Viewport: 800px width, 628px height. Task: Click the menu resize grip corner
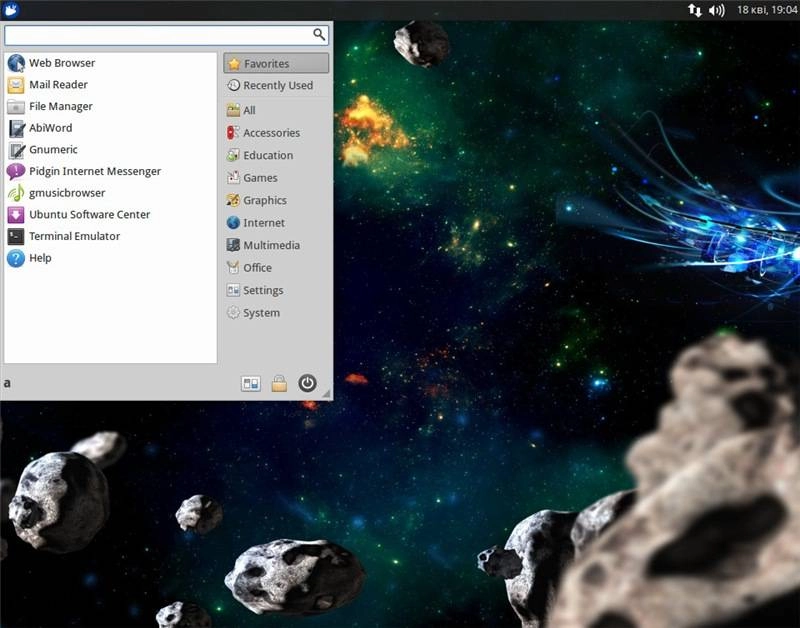[x=326, y=393]
